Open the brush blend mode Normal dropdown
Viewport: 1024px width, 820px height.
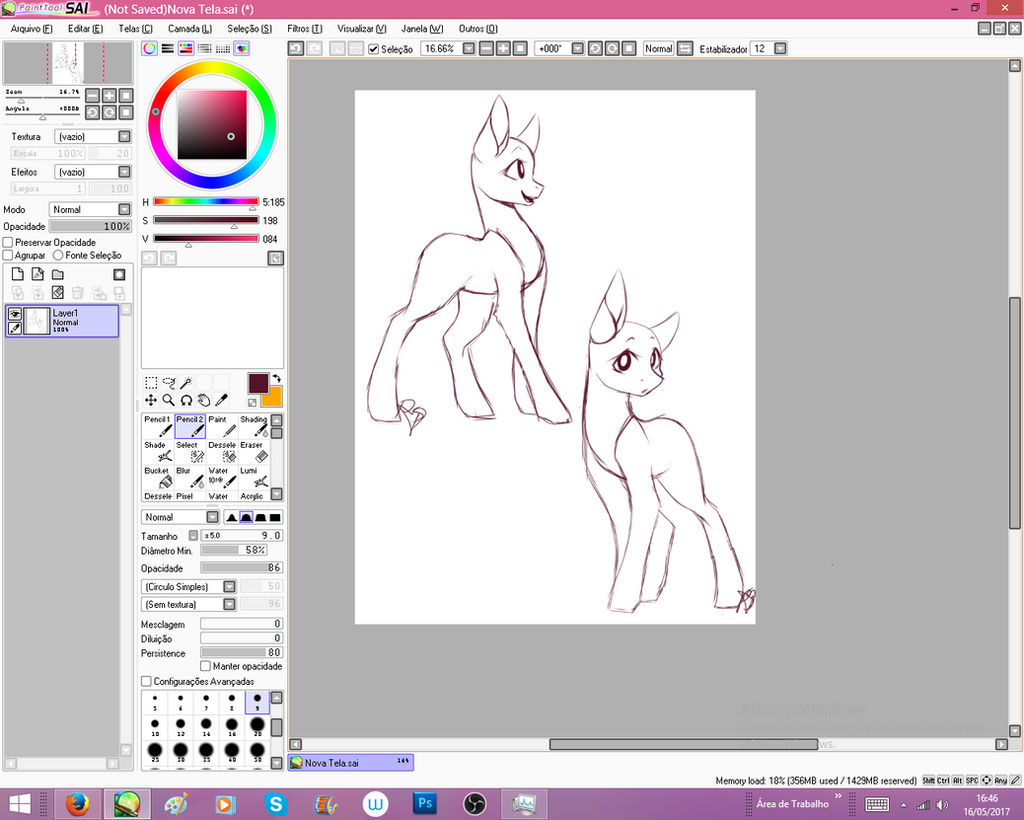(180, 517)
